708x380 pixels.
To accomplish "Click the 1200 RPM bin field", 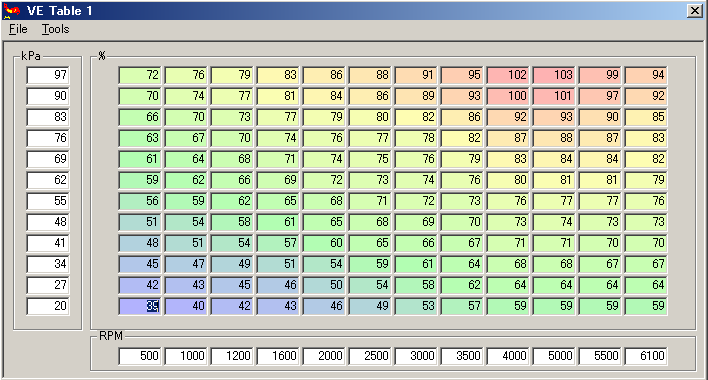I will click(232, 356).
